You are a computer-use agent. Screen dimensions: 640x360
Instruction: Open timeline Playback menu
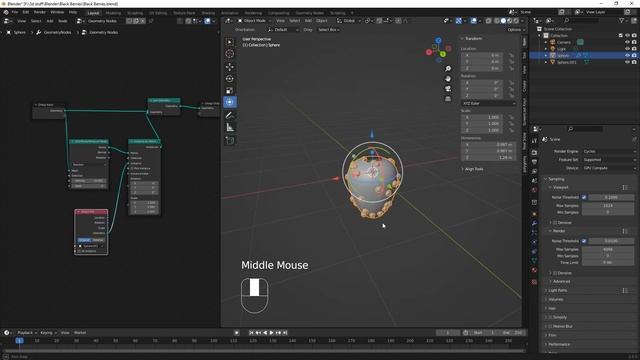coord(27,333)
